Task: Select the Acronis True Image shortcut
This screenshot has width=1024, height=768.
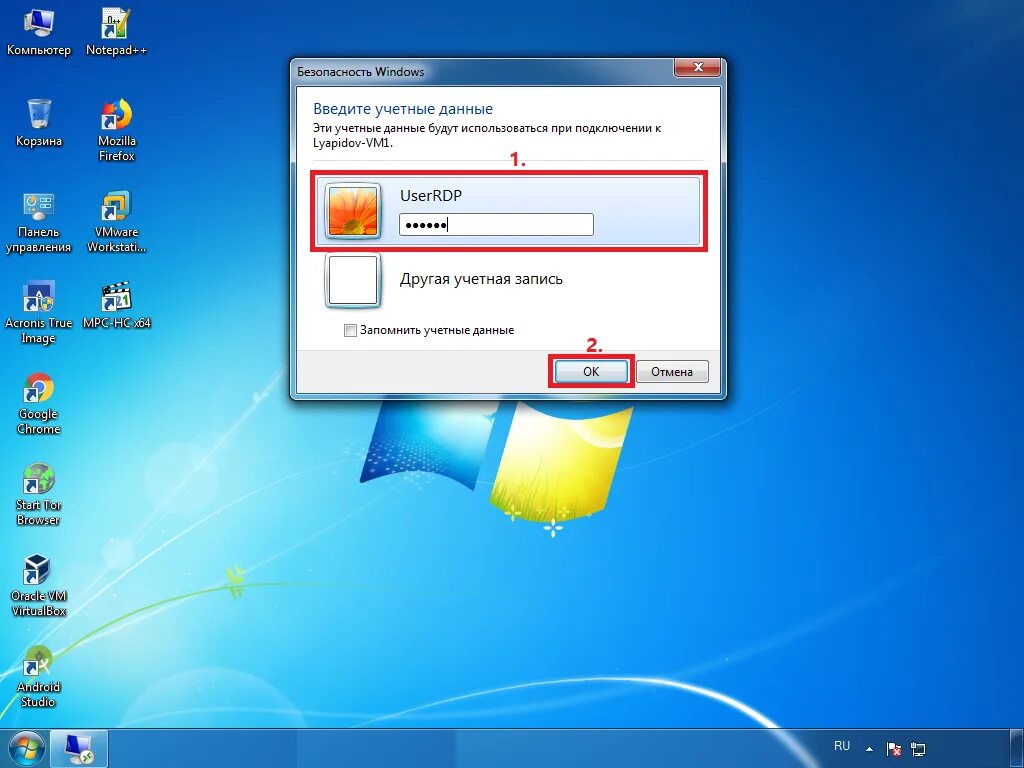Action: 38,312
